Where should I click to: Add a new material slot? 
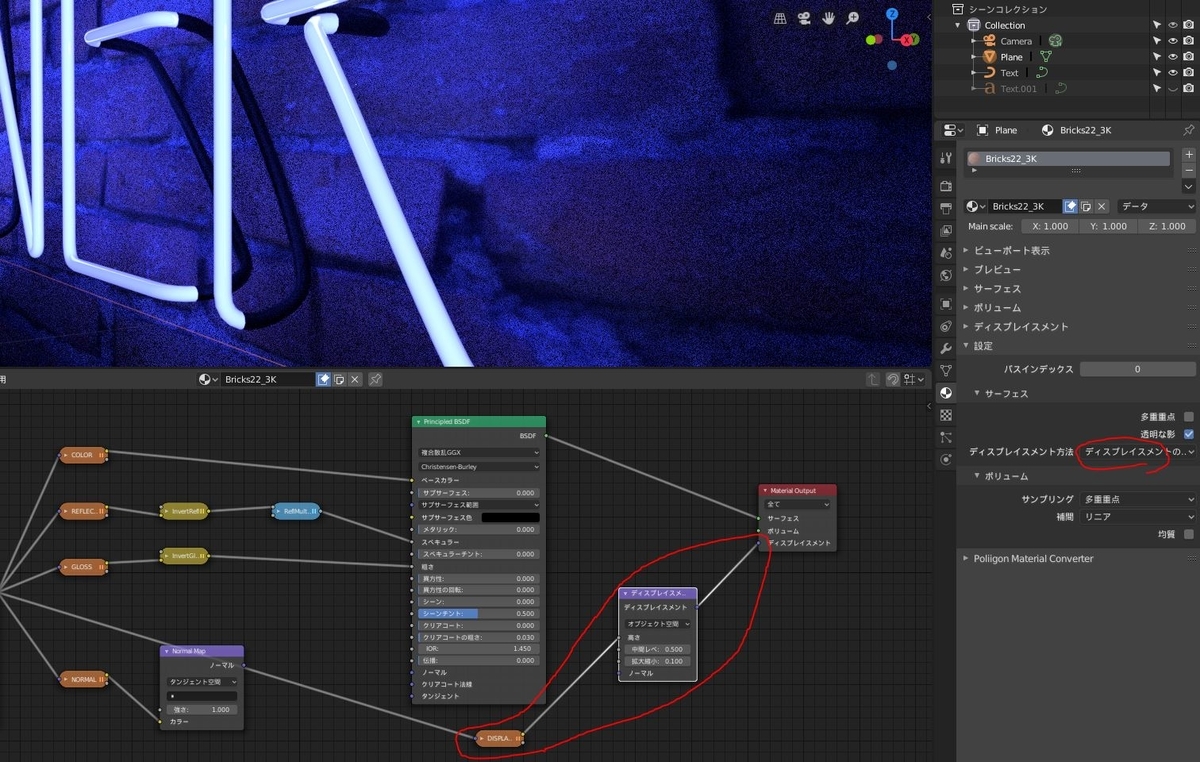(1188, 155)
